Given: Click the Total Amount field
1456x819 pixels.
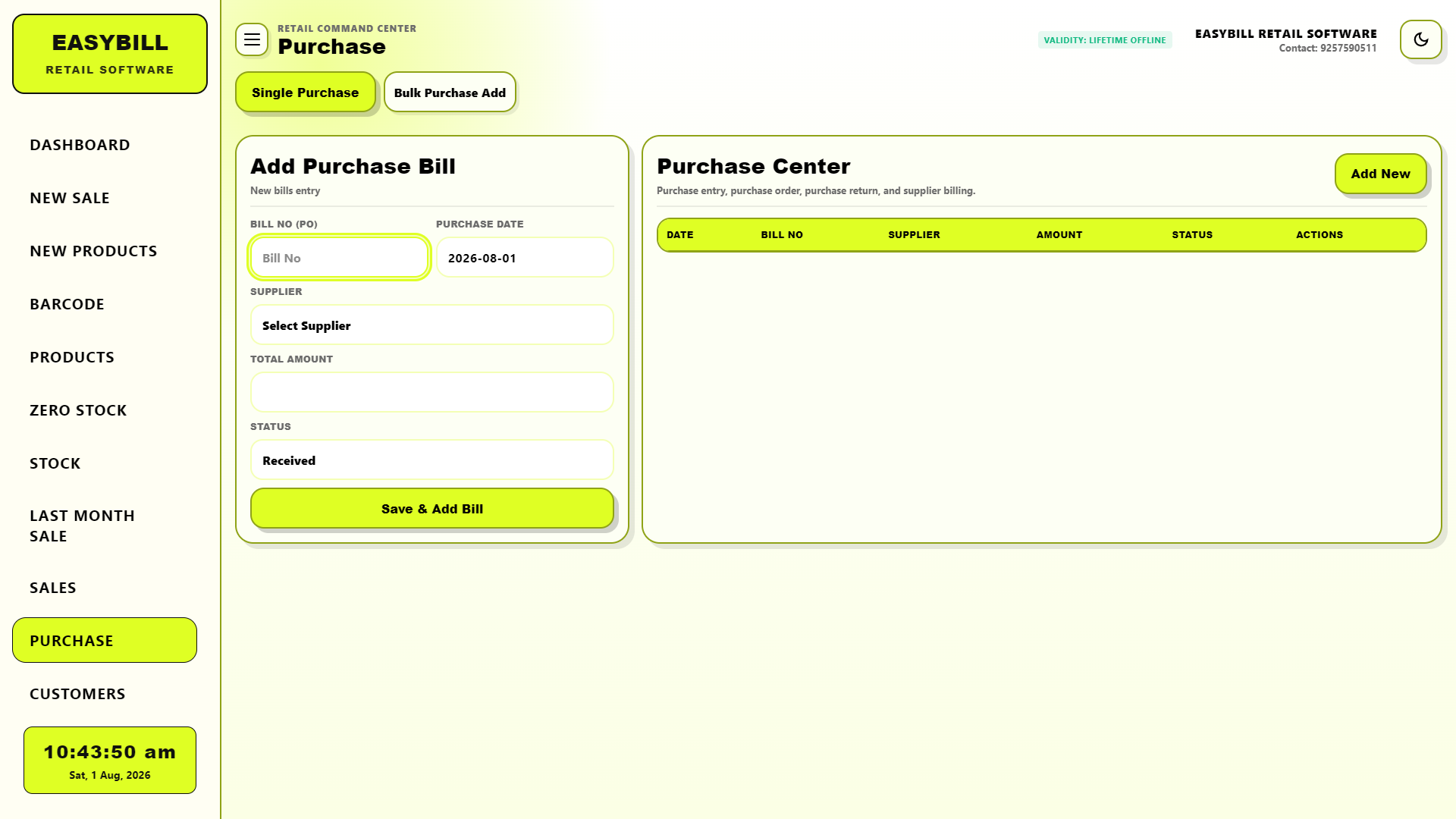Looking at the screenshot, I should [x=432, y=392].
